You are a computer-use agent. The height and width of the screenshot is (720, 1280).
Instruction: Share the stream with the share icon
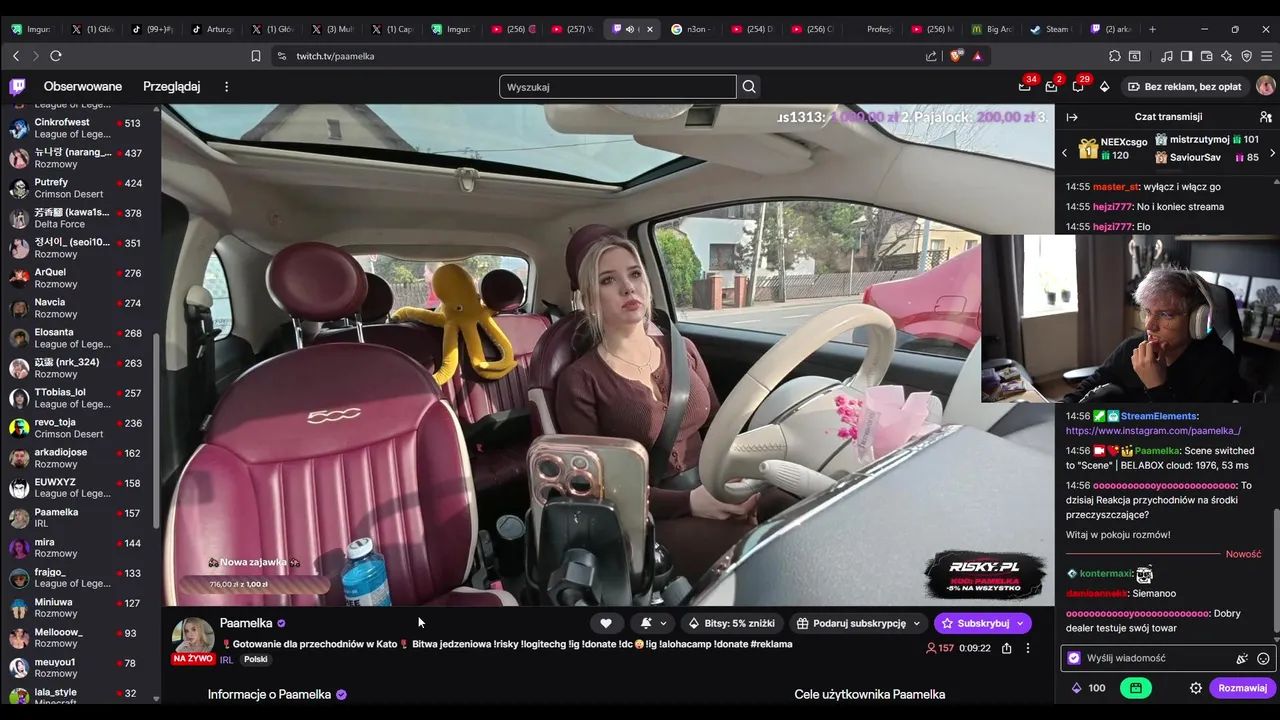(x=1006, y=648)
